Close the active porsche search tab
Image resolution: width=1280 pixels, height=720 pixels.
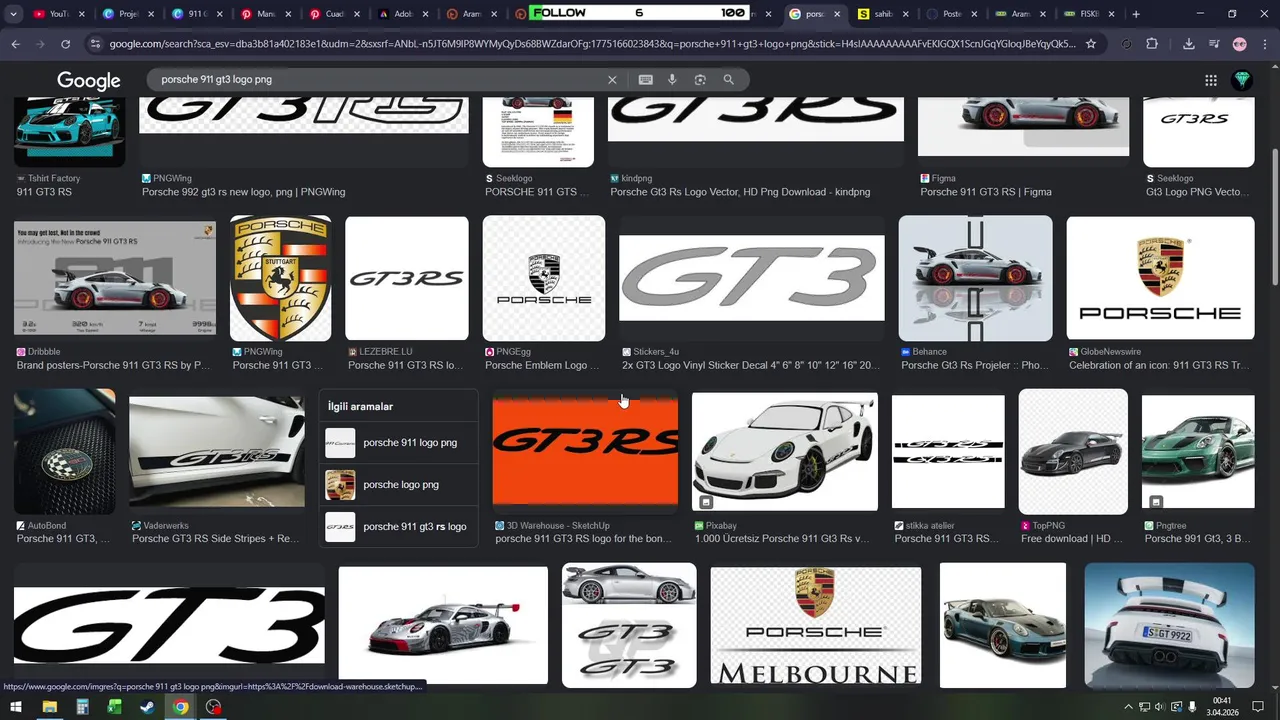[838, 14]
